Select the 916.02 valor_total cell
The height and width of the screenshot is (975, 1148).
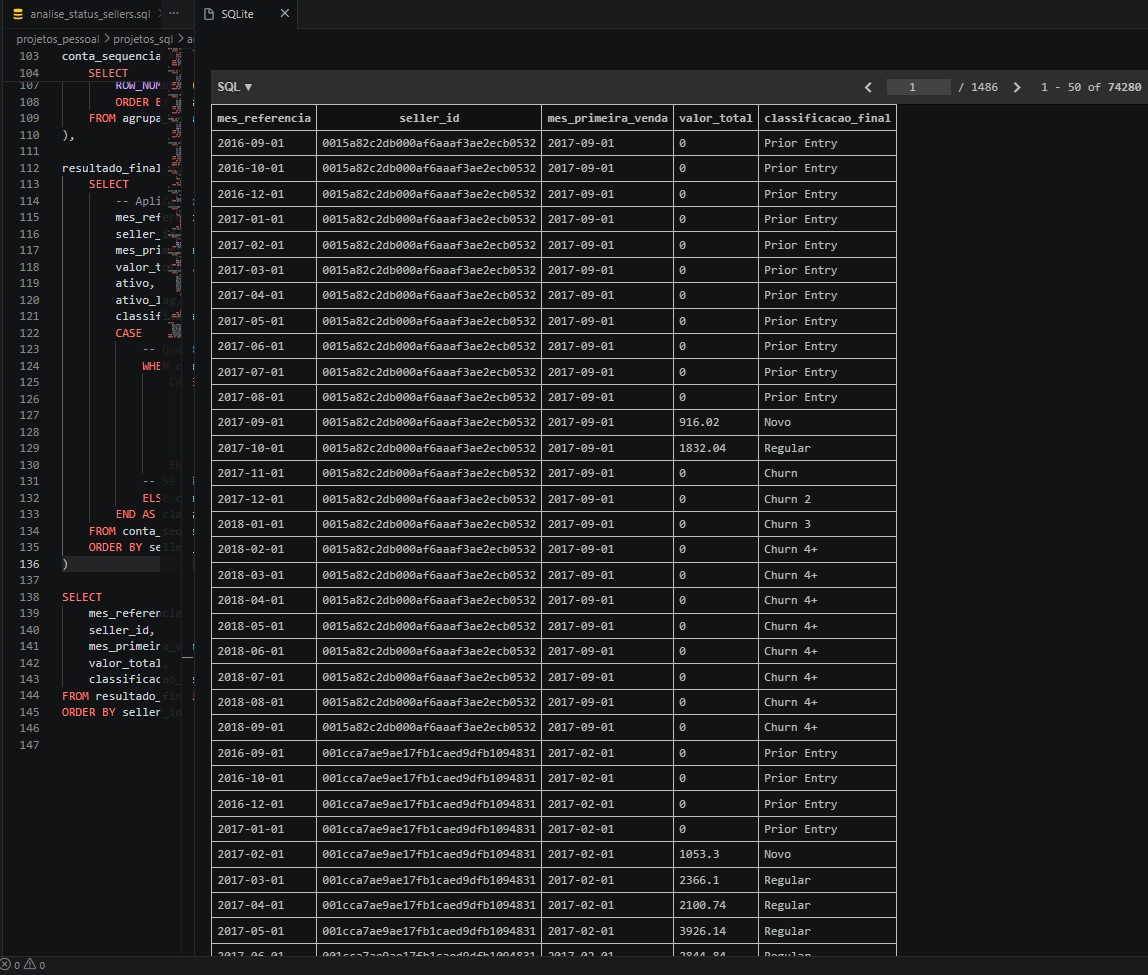[715, 422]
